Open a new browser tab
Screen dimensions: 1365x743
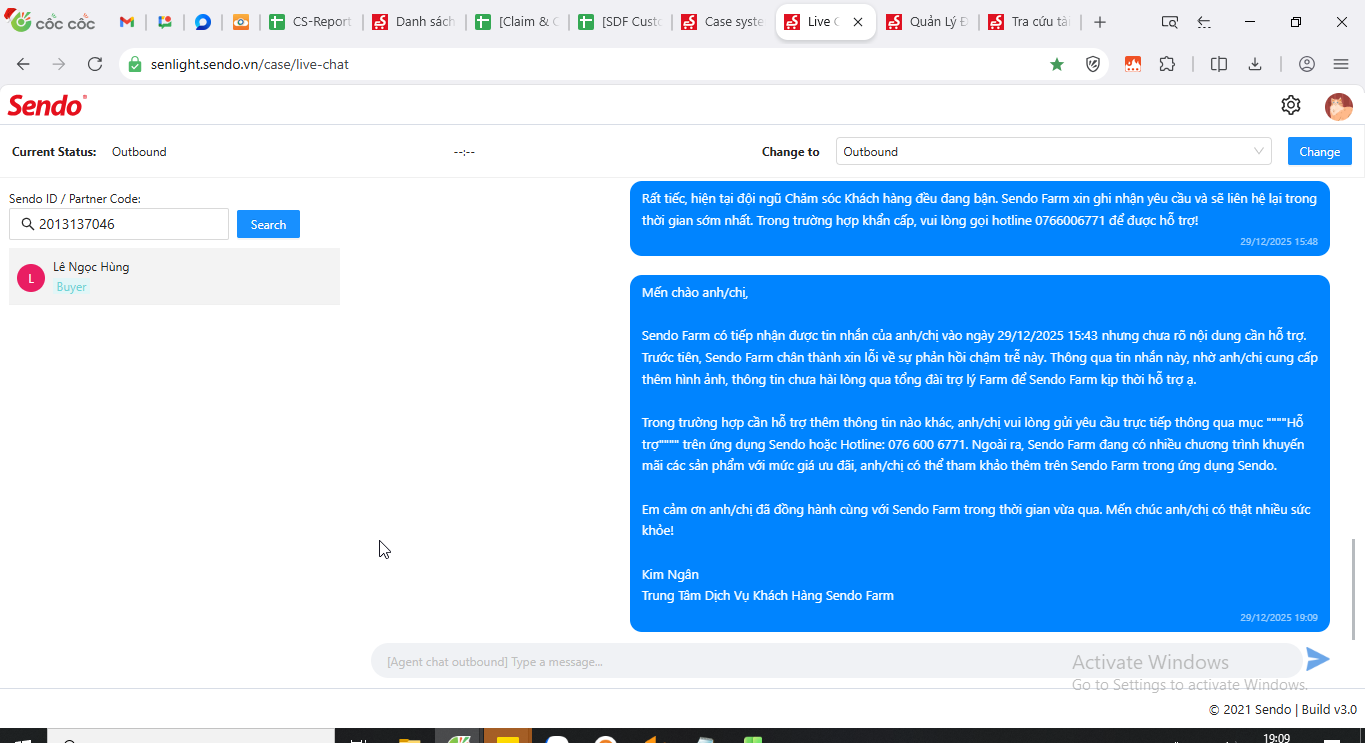1100,22
